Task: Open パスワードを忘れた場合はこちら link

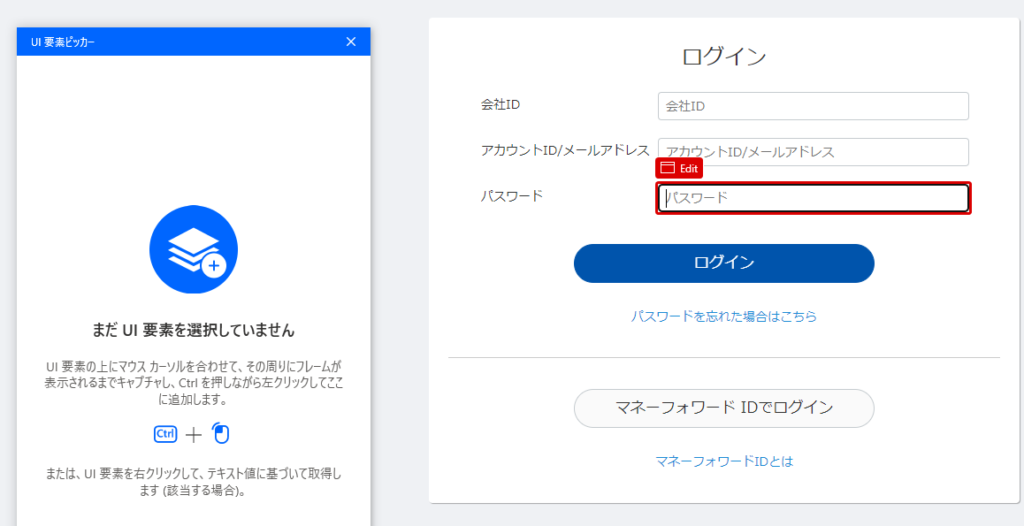Action: pos(724,317)
